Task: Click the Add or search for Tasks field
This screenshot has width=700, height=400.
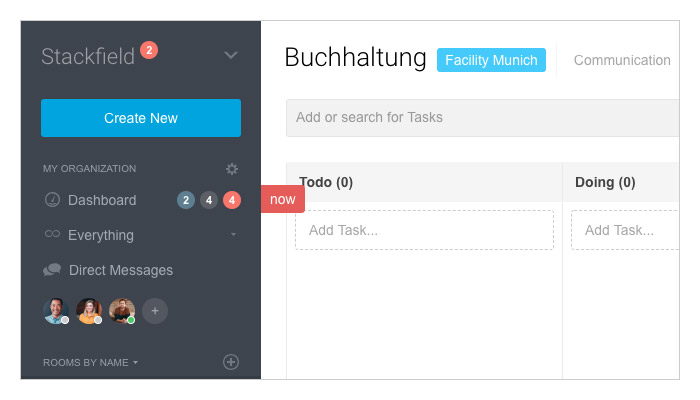Action: click(483, 117)
